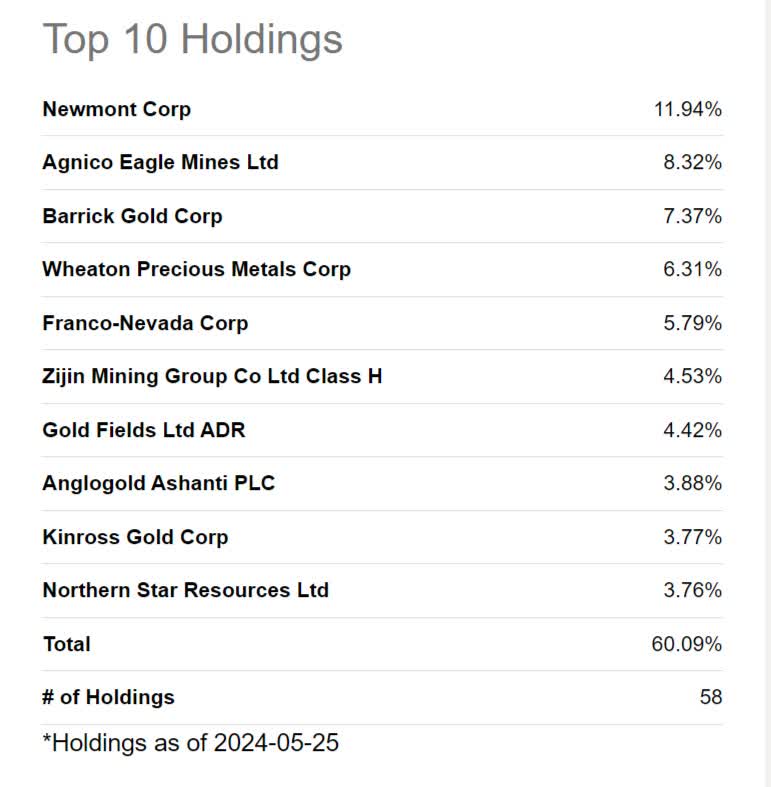
Task: Select the 60.09% total value
Action: click(687, 644)
